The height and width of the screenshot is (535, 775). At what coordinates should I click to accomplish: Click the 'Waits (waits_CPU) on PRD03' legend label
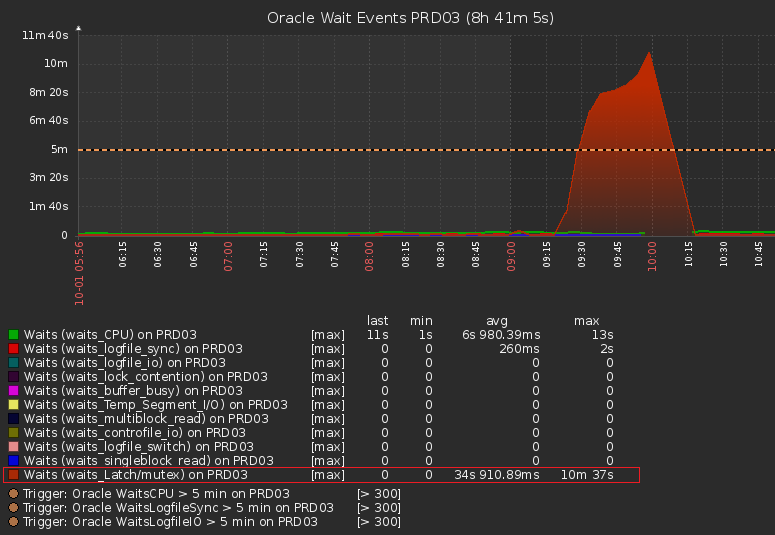tap(110, 335)
